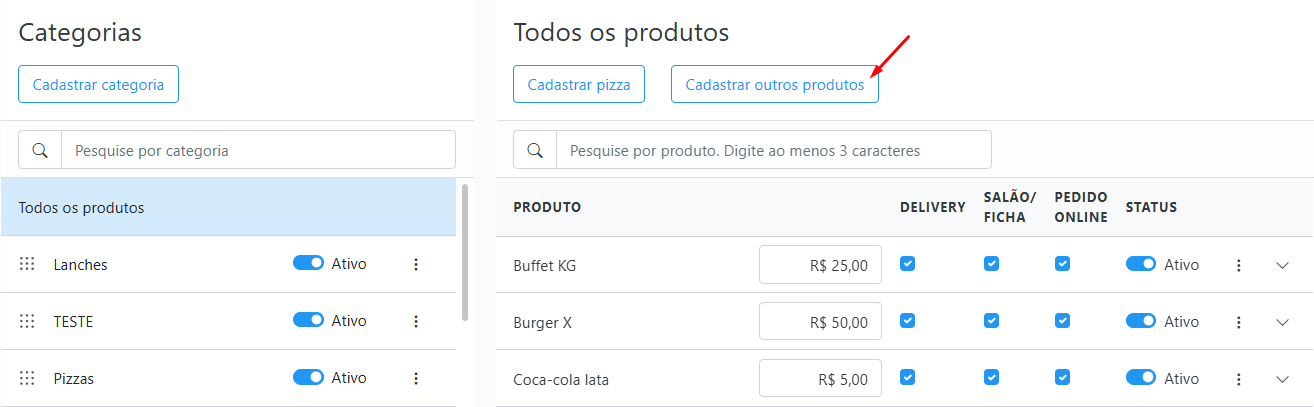Uncheck Delivery for Buffet KG
Viewport: 1314px width, 407px height.
(x=907, y=264)
